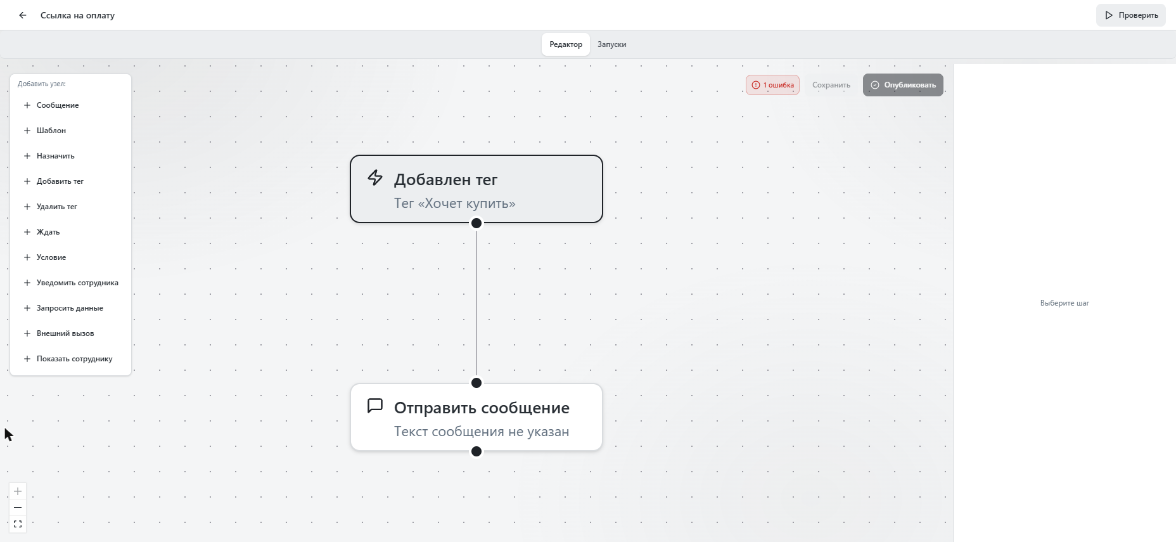The height and width of the screenshot is (542, 1176).
Task: Click plus icon beside Добавить тег
Action: [x=27, y=181]
